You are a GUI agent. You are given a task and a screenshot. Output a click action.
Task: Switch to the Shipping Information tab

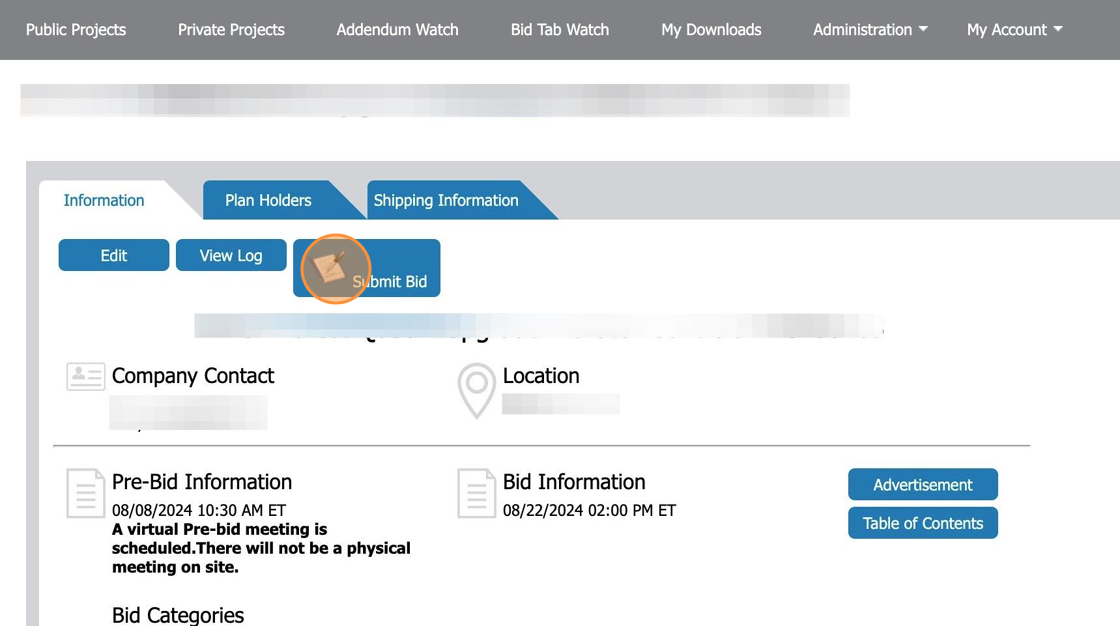[446, 200]
